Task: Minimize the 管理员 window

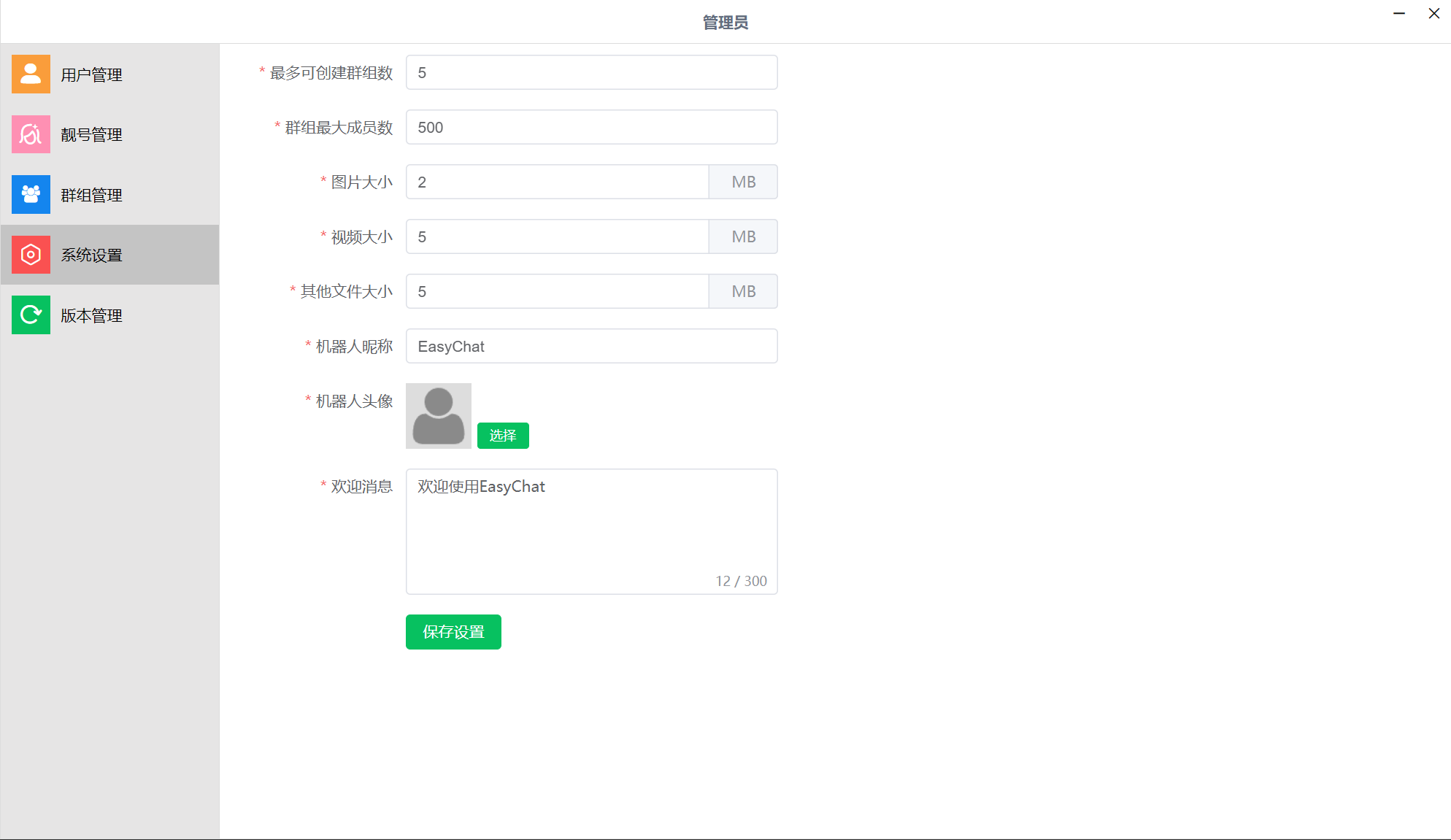Action: [x=1399, y=14]
